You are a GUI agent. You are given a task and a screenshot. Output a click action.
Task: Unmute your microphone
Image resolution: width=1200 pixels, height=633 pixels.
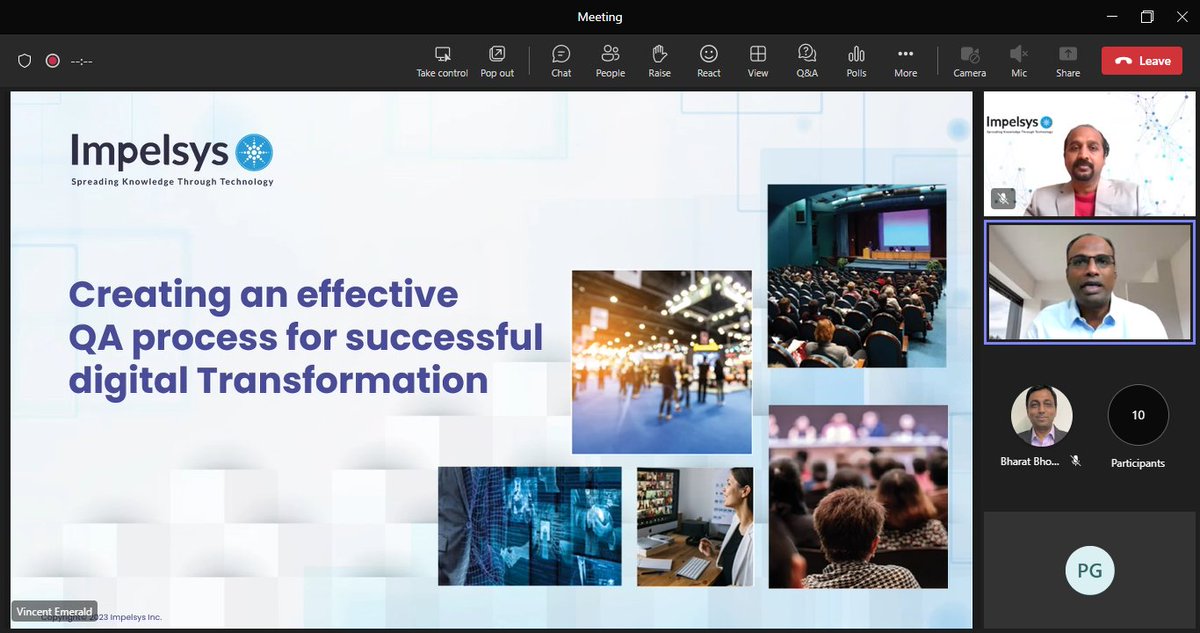coord(1018,60)
